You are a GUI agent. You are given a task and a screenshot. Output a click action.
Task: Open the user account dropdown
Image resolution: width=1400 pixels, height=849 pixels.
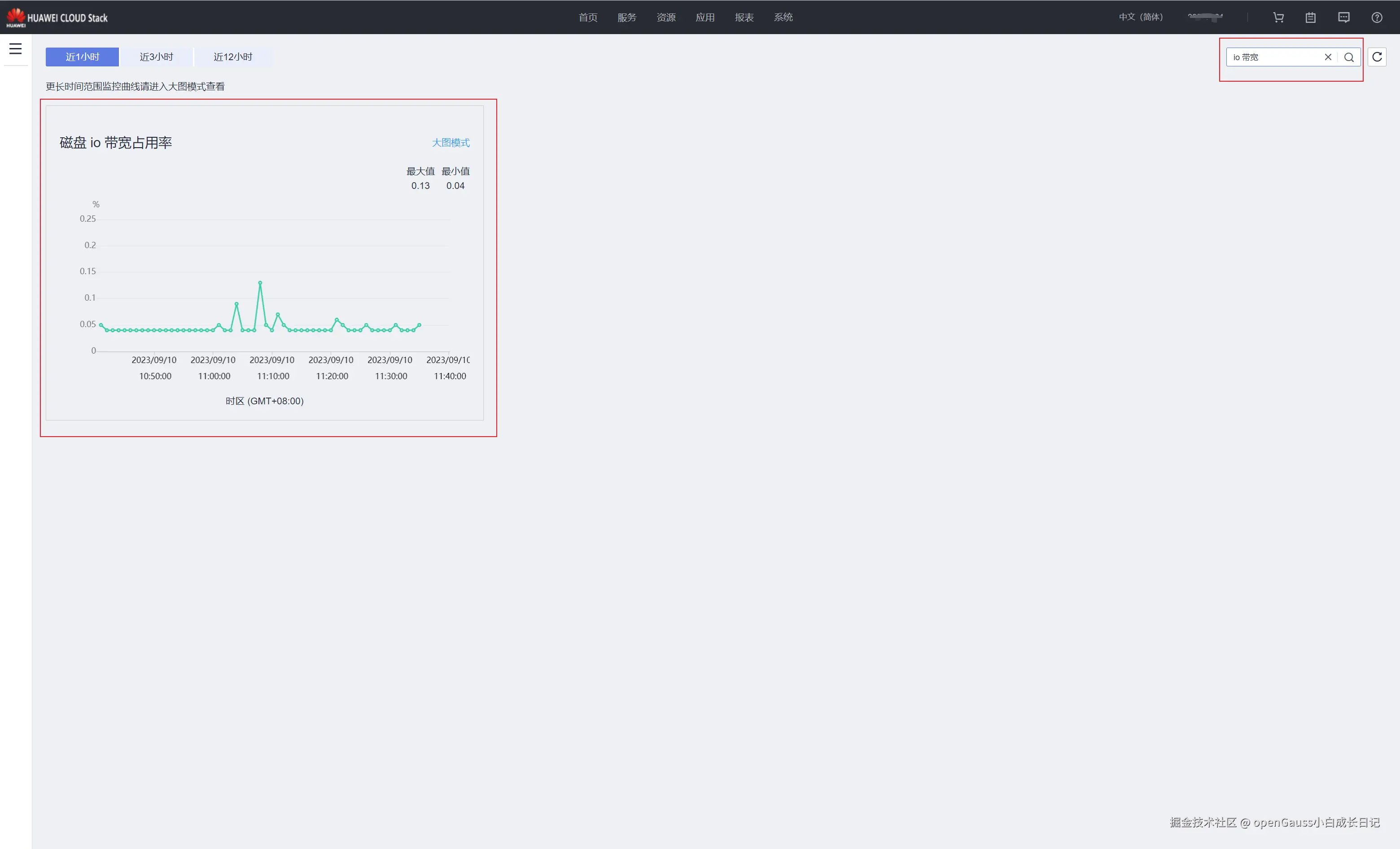click(x=1205, y=17)
